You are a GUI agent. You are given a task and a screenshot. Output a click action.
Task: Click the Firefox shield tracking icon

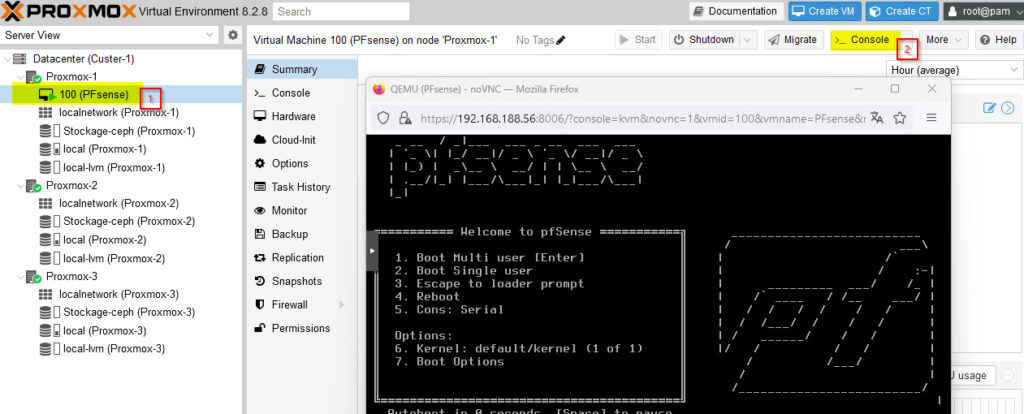coord(383,118)
